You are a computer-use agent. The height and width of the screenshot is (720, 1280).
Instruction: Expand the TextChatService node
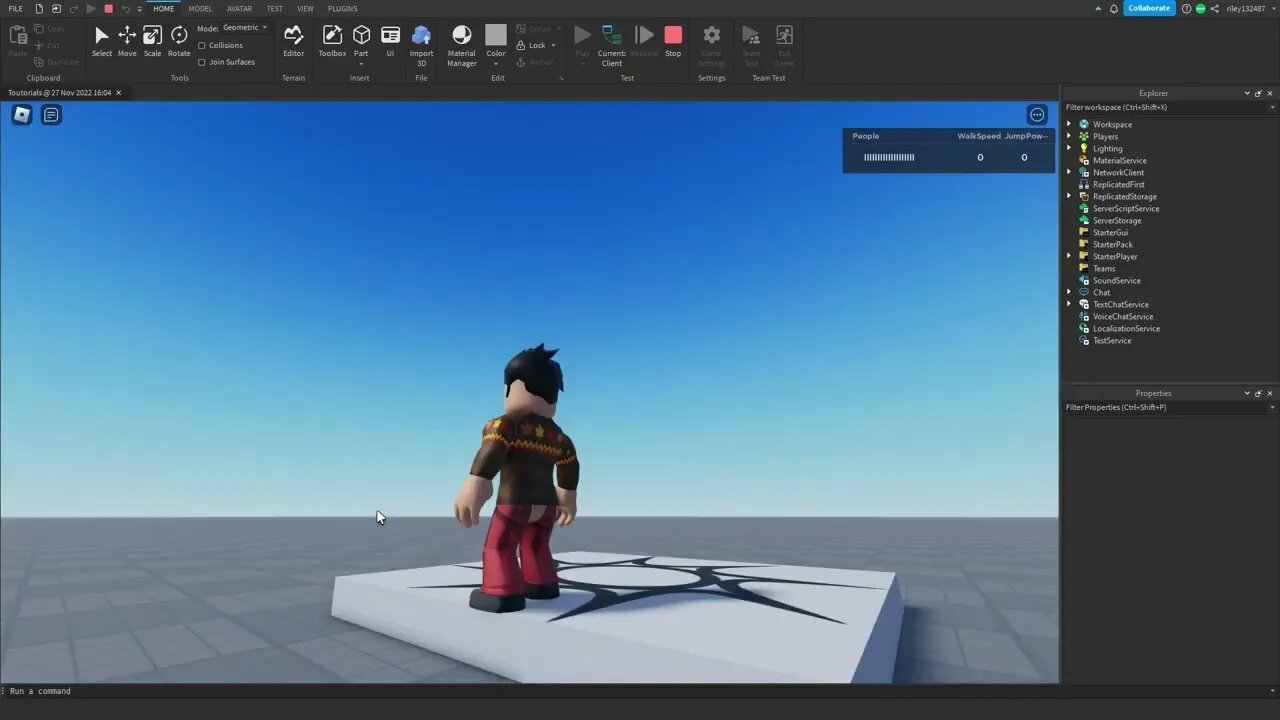point(1069,304)
